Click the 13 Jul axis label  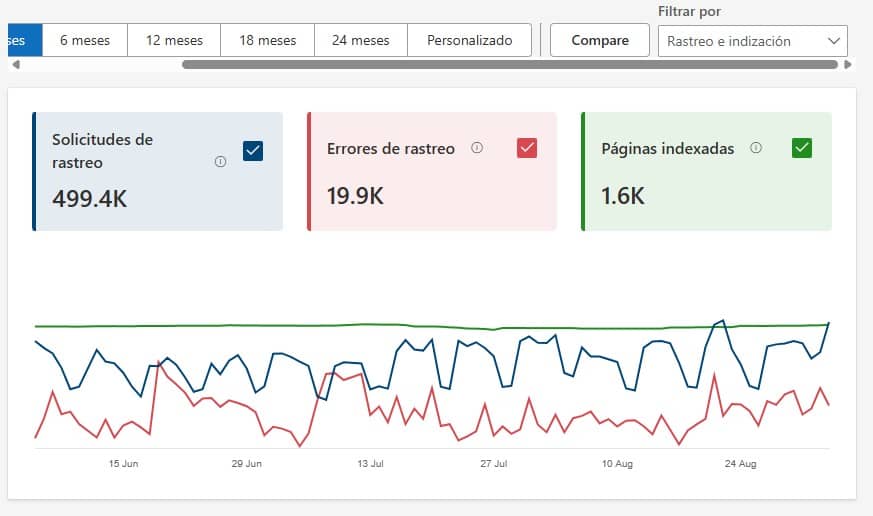[x=370, y=463]
